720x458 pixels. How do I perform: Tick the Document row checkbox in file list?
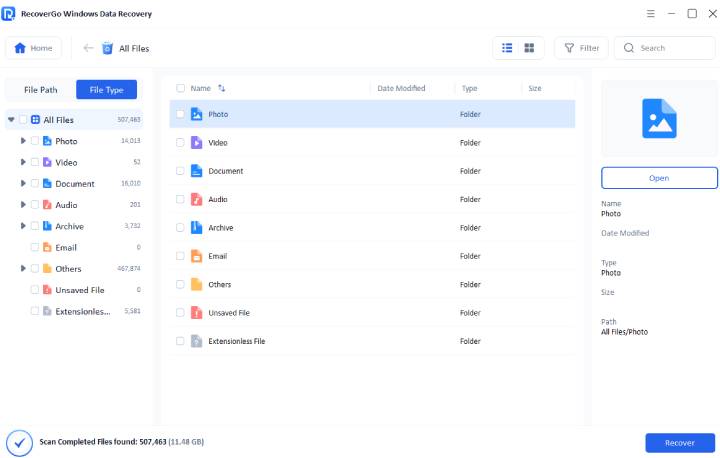pyautogui.click(x=180, y=171)
